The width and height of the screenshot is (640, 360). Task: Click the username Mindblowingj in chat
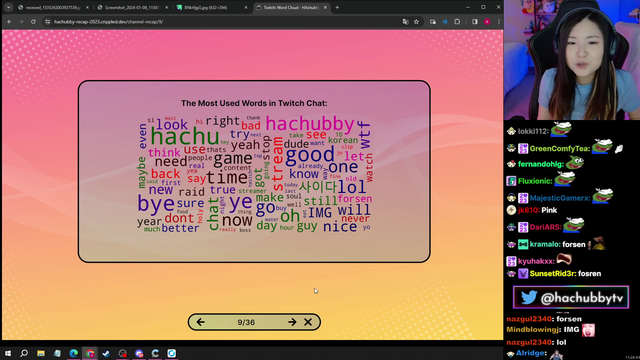533,329
